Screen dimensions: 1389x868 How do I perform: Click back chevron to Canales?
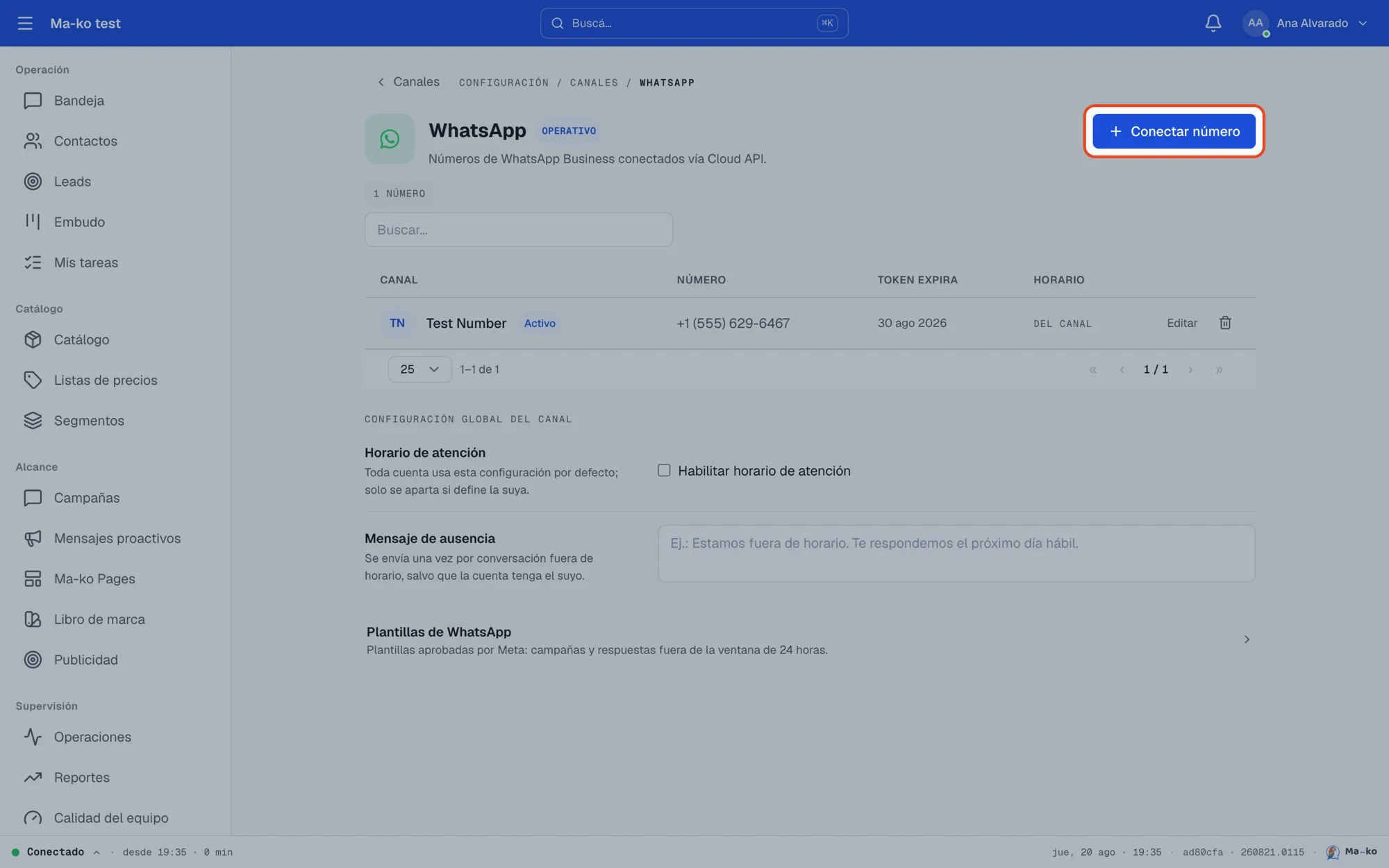pos(381,82)
